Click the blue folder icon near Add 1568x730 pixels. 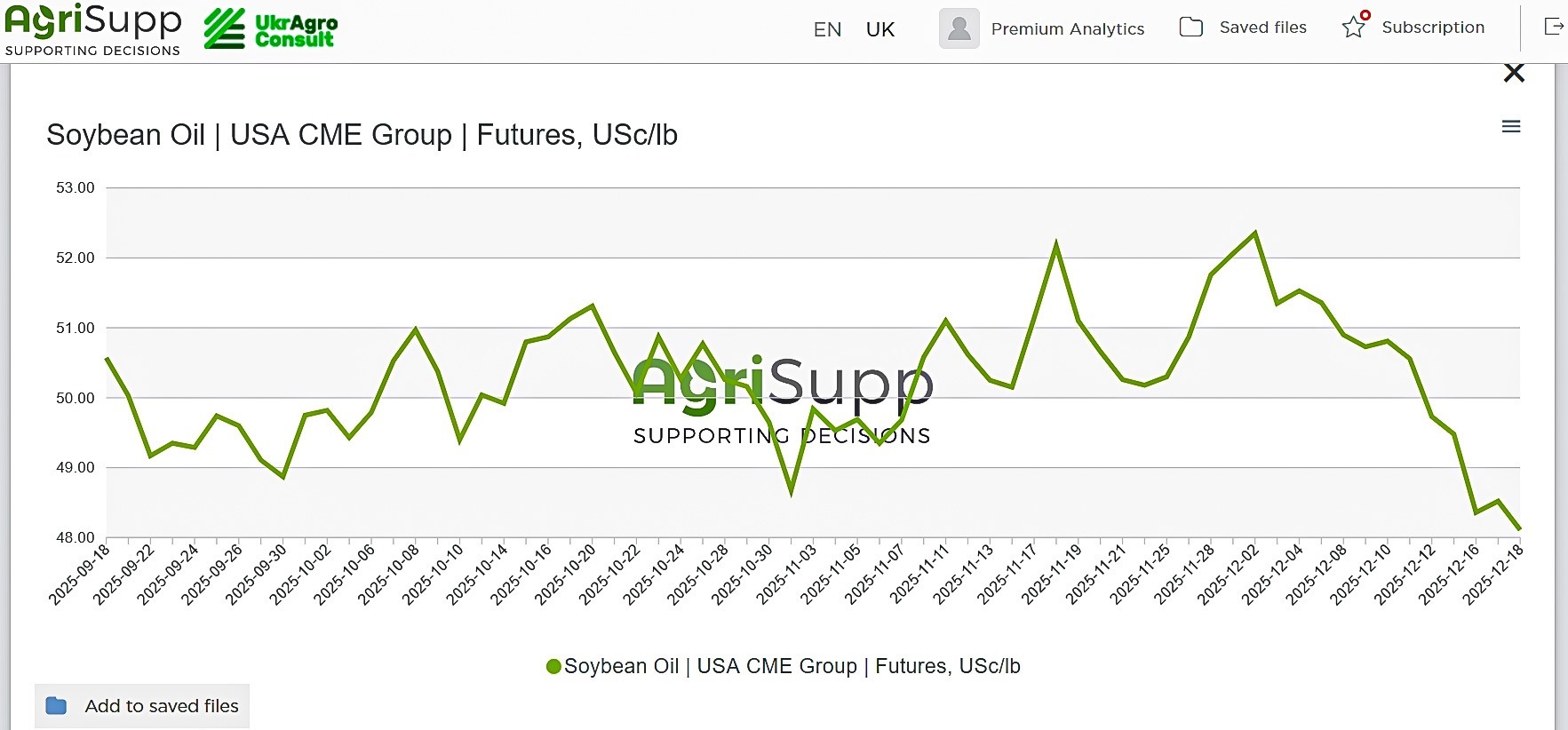click(56, 706)
